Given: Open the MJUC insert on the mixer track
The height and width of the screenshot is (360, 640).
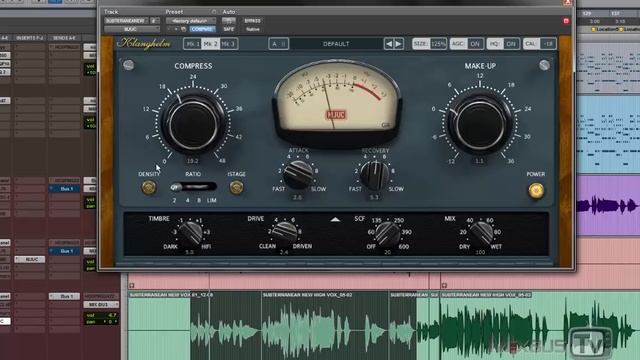Looking at the screenshot, I should pos(30,259).
